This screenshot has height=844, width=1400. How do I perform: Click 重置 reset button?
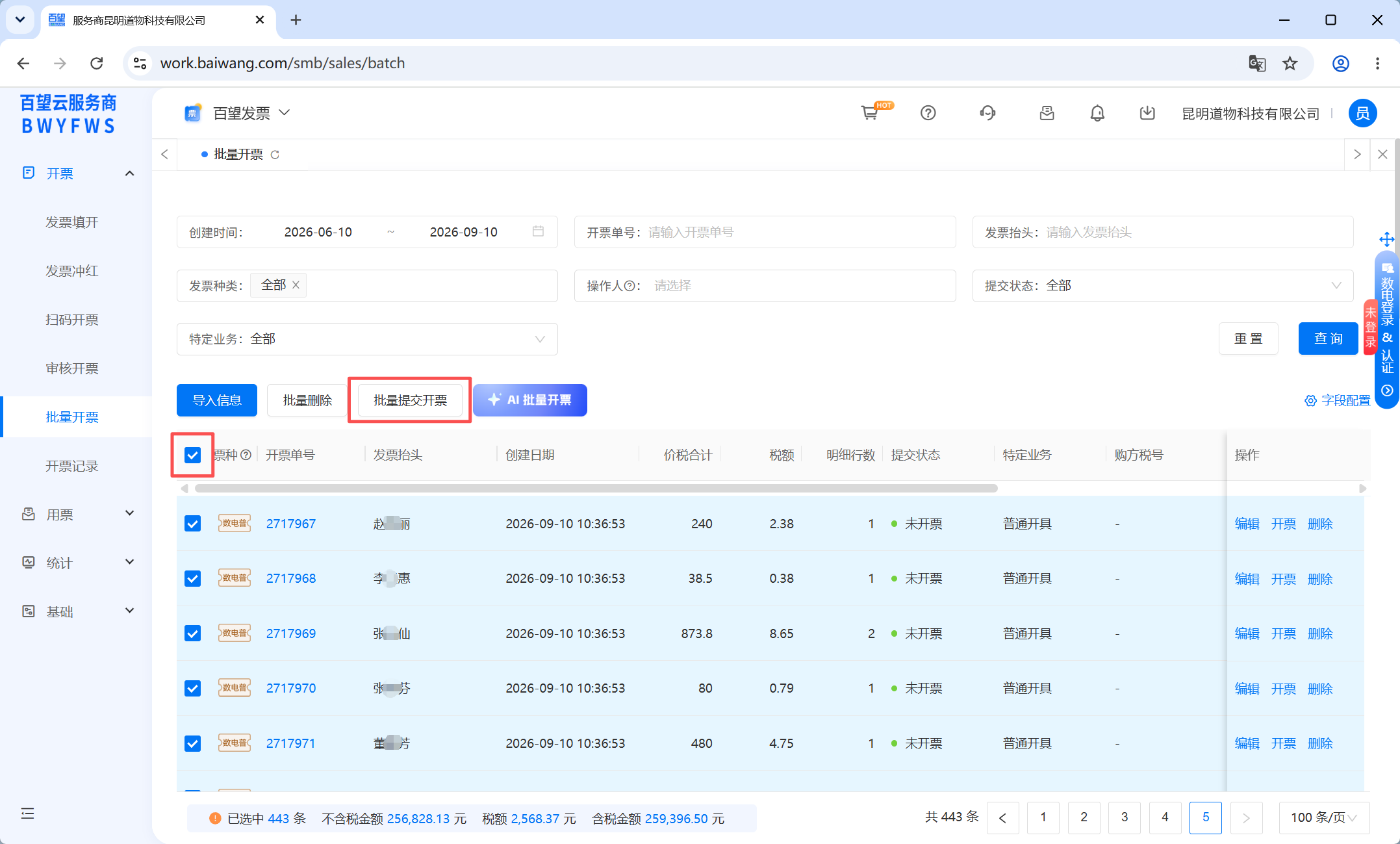[x=1249, y=339]
